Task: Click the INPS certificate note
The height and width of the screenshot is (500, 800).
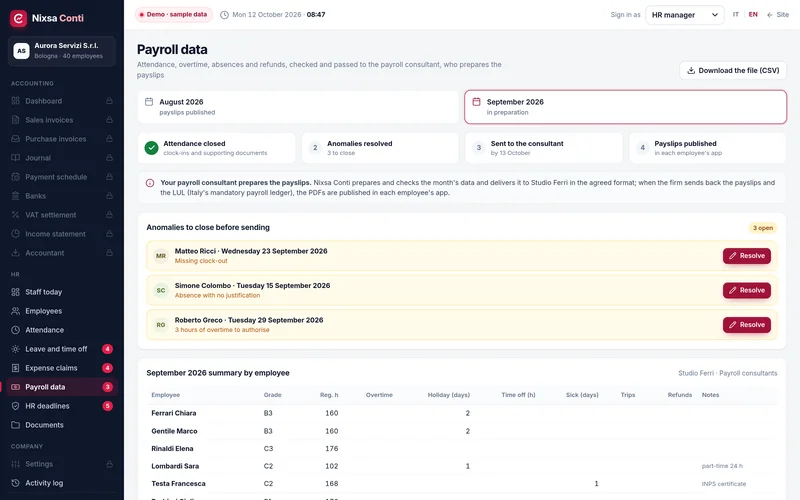Action: 723,484
